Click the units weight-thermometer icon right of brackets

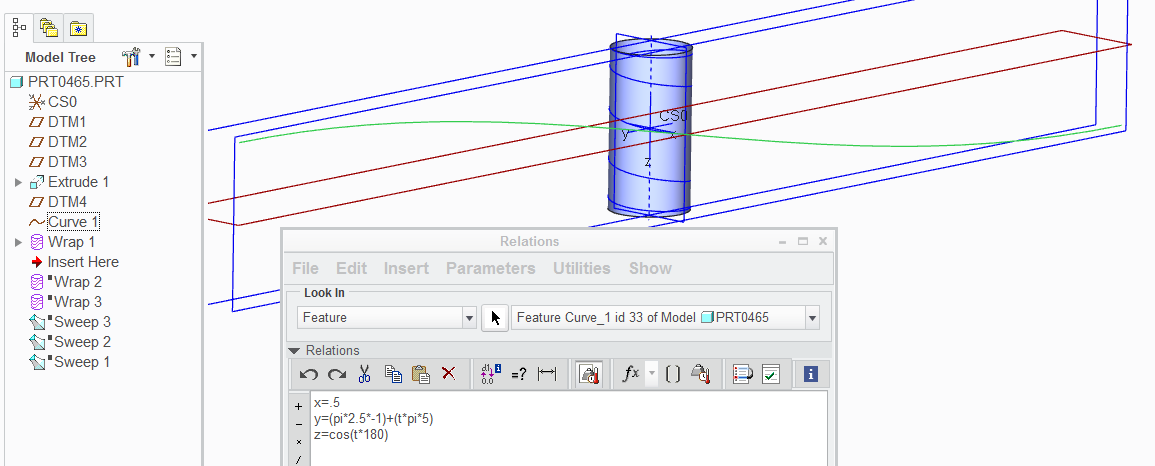click(x=700, y=374)
